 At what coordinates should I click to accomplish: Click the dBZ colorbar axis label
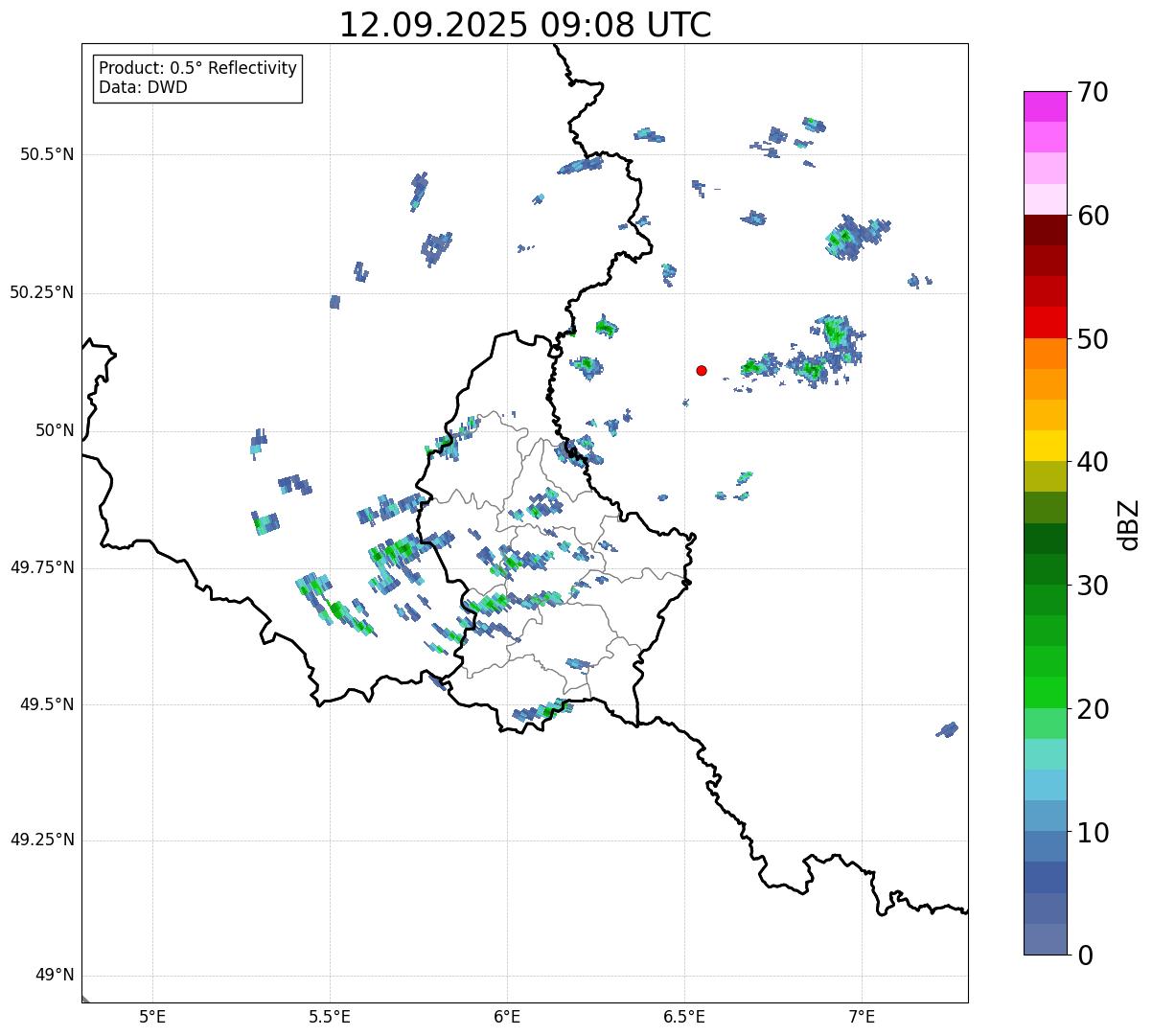coord(1129,524)
